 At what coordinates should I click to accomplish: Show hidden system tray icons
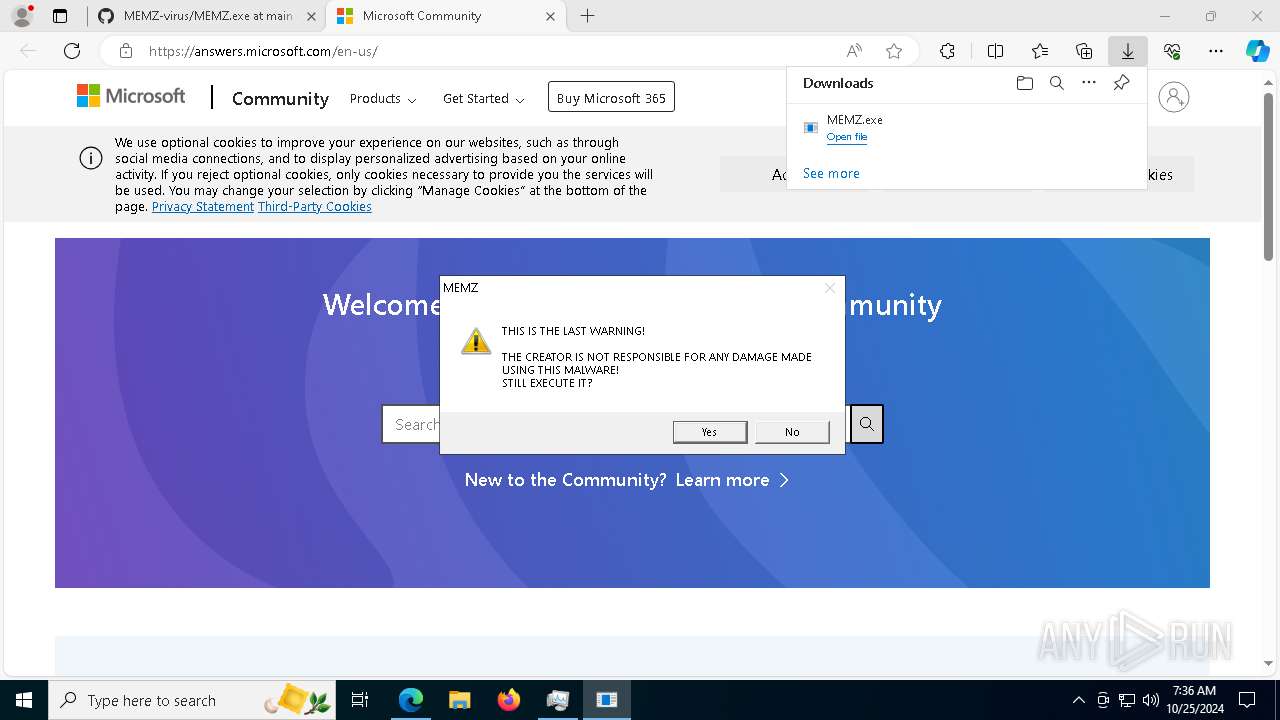[1078, 700]
